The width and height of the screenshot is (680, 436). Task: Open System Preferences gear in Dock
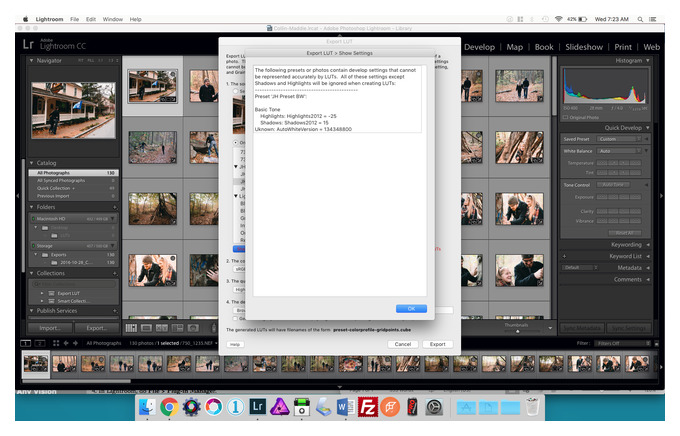click(434, 407)
